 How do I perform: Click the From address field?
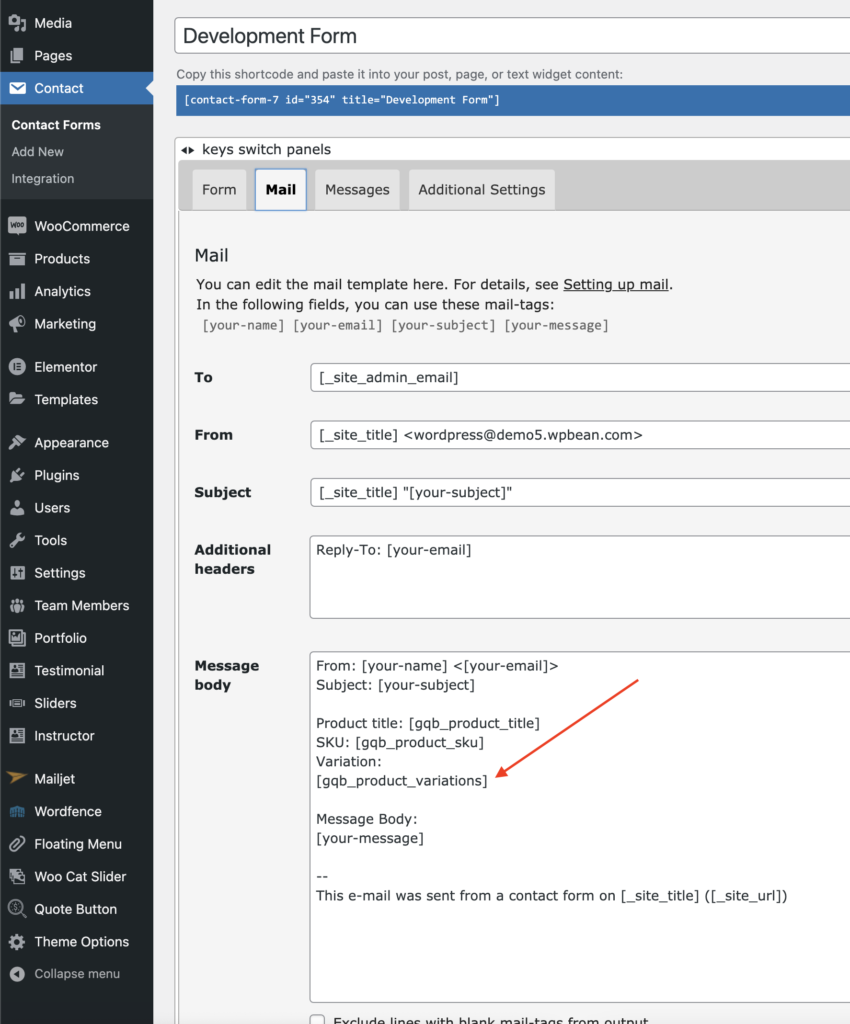580,435
